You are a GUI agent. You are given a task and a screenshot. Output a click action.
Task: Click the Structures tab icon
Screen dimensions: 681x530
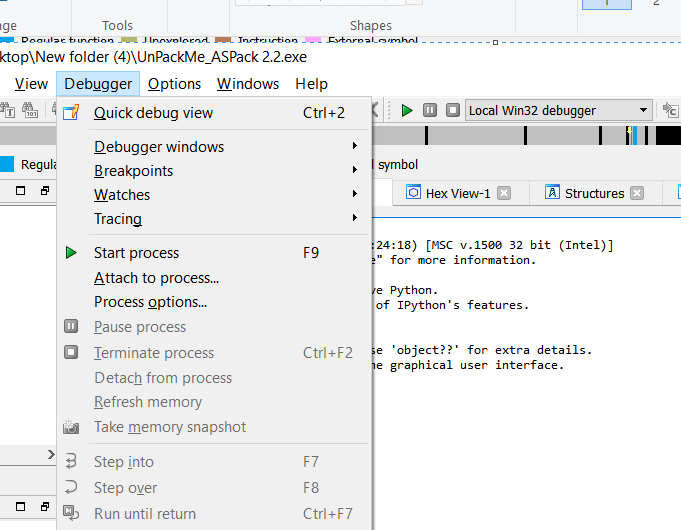(551, 193)
